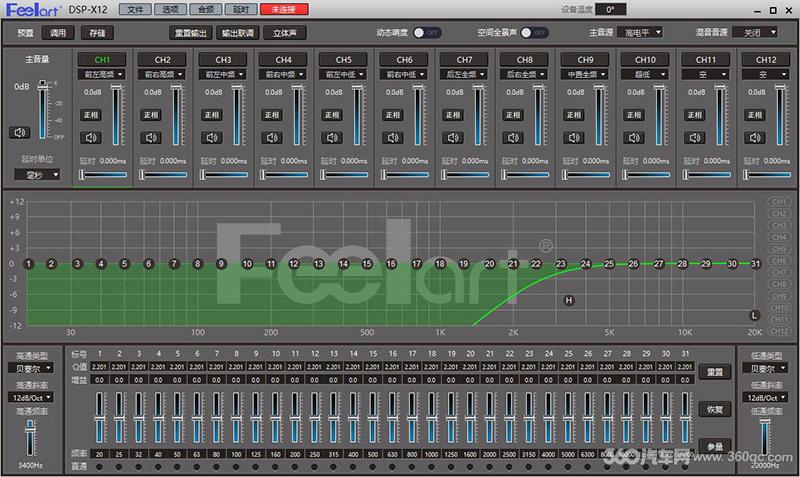Open the mix source 关闭 dropdown
This screenshot has height=477, width=800.
pos(755,33)
